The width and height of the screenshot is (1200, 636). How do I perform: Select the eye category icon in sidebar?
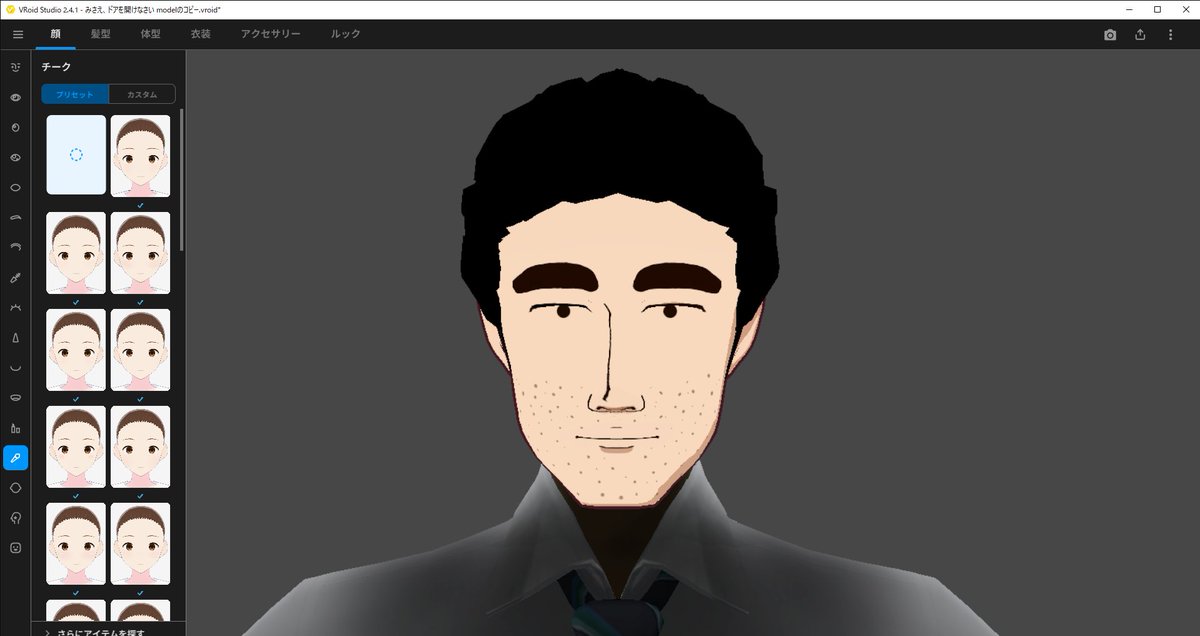[x=15, y=98]
